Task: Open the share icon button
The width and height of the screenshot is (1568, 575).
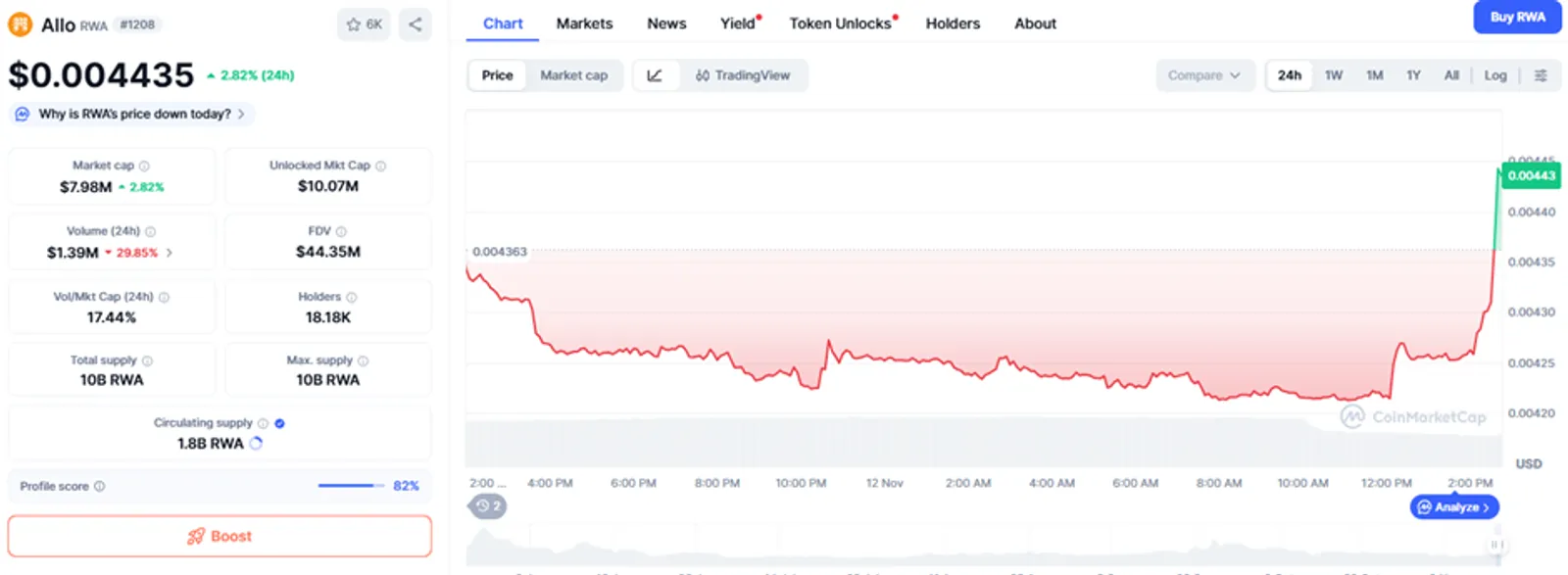Action: pos(416,24)
